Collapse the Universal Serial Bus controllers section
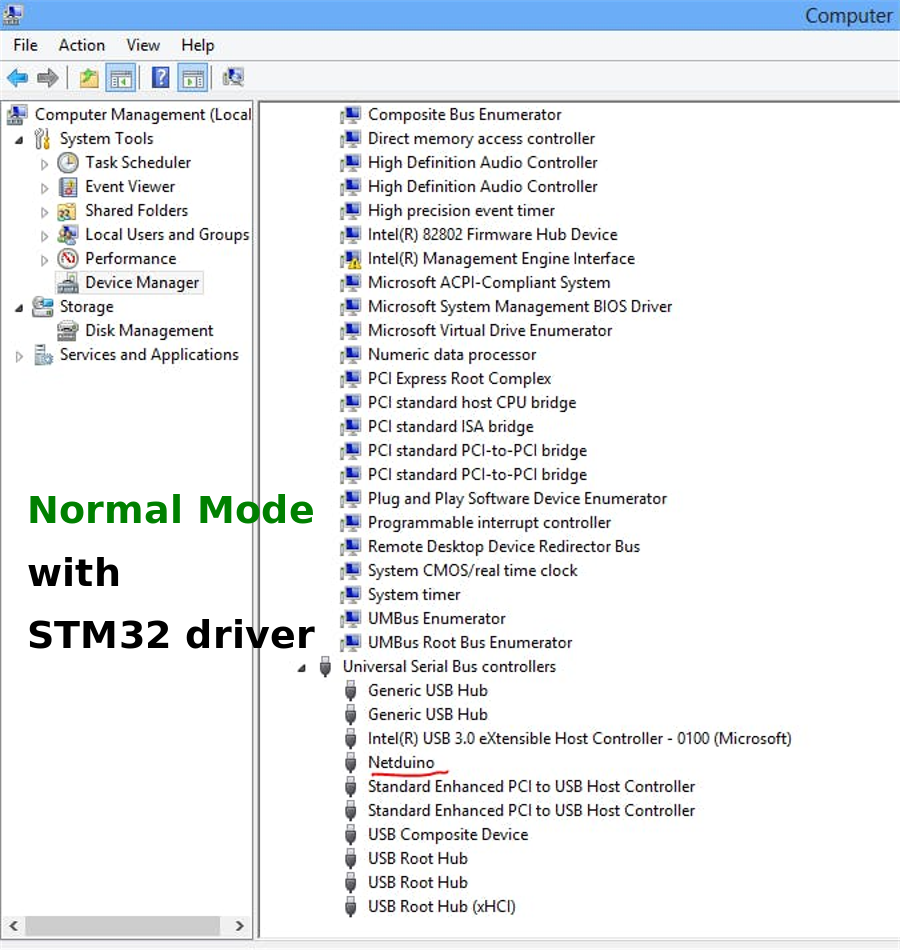 tap(301, 666)
